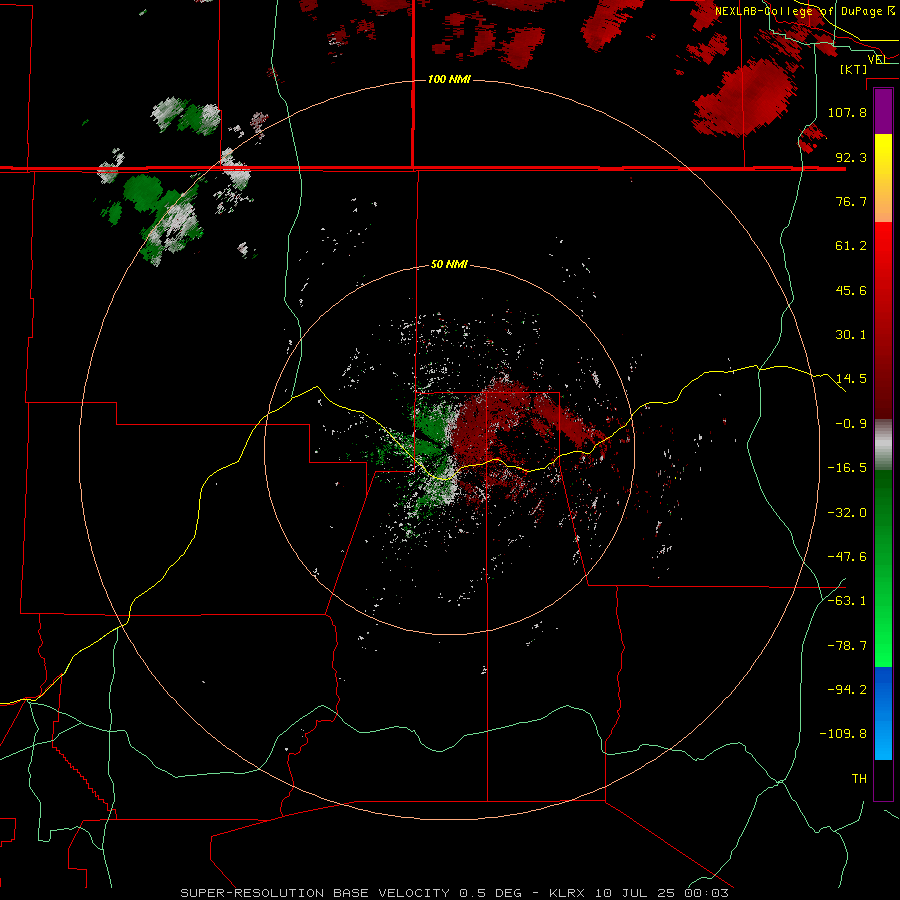
Task: Click the 107.8 velocity scale value
Action: pos(847,112)
